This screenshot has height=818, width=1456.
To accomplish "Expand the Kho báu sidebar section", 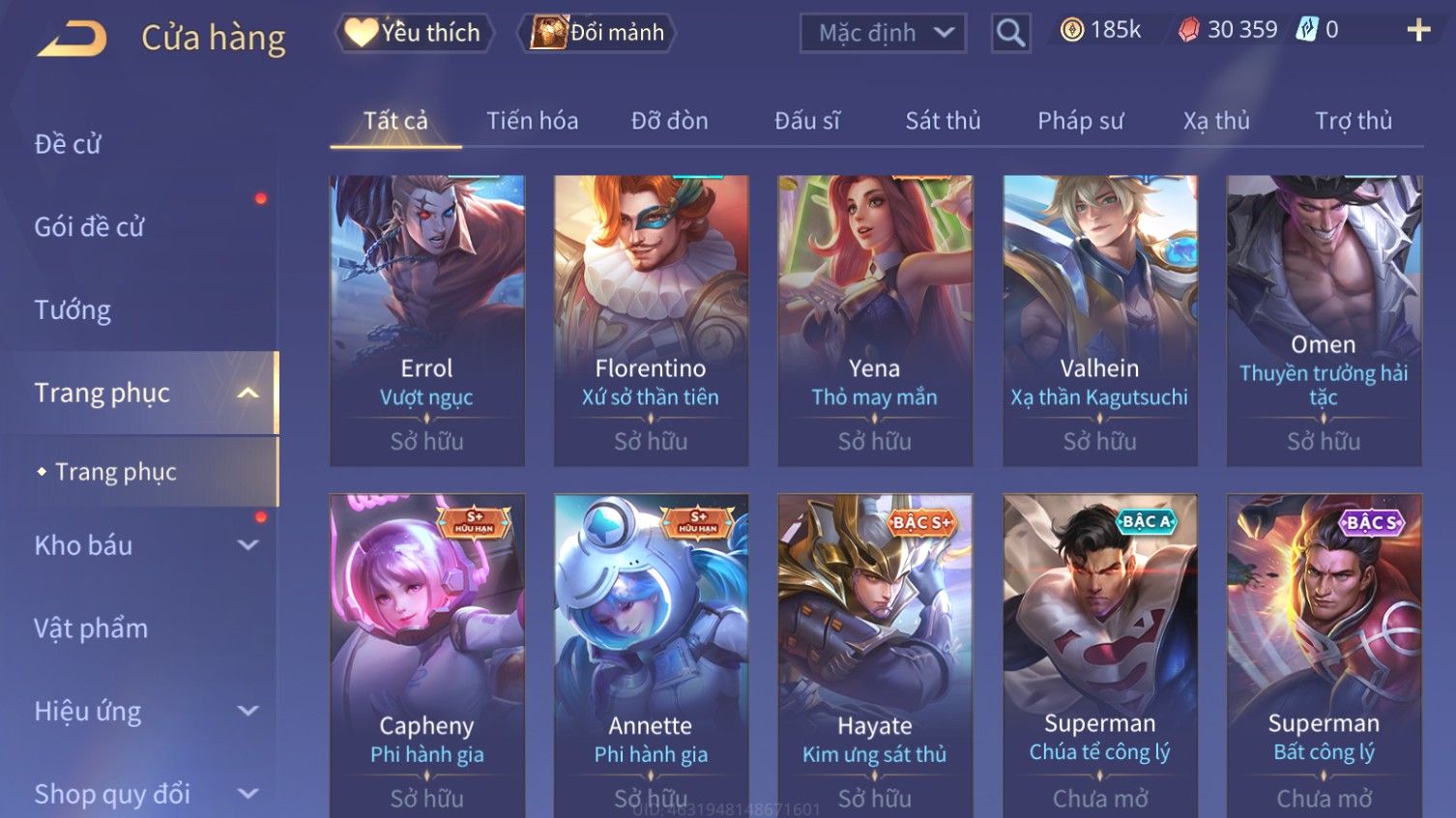I will tap(248, 545).
